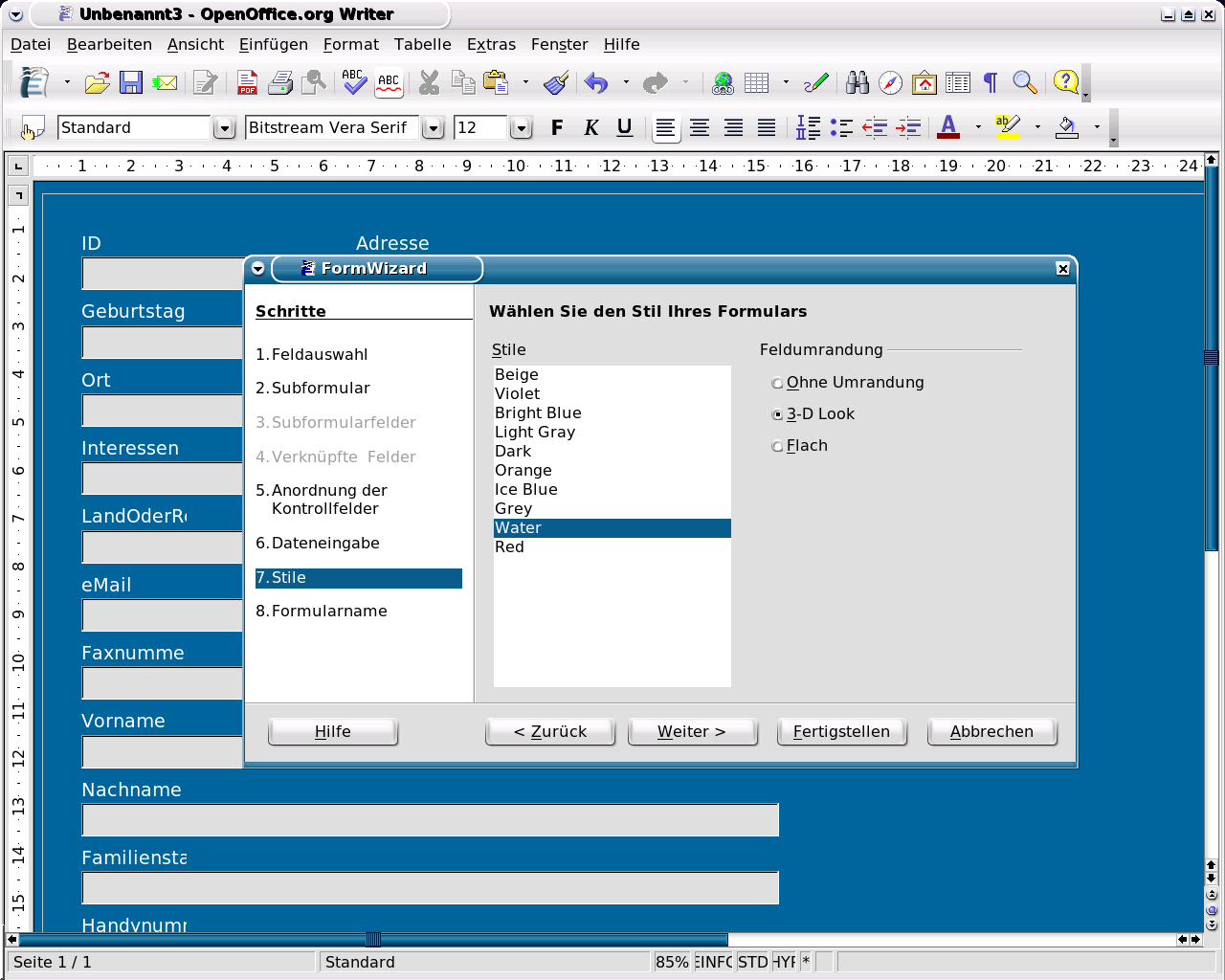Select the 3-D Look radio option
The width and height of the screenshot is (1225, 980).
[777, 414]
